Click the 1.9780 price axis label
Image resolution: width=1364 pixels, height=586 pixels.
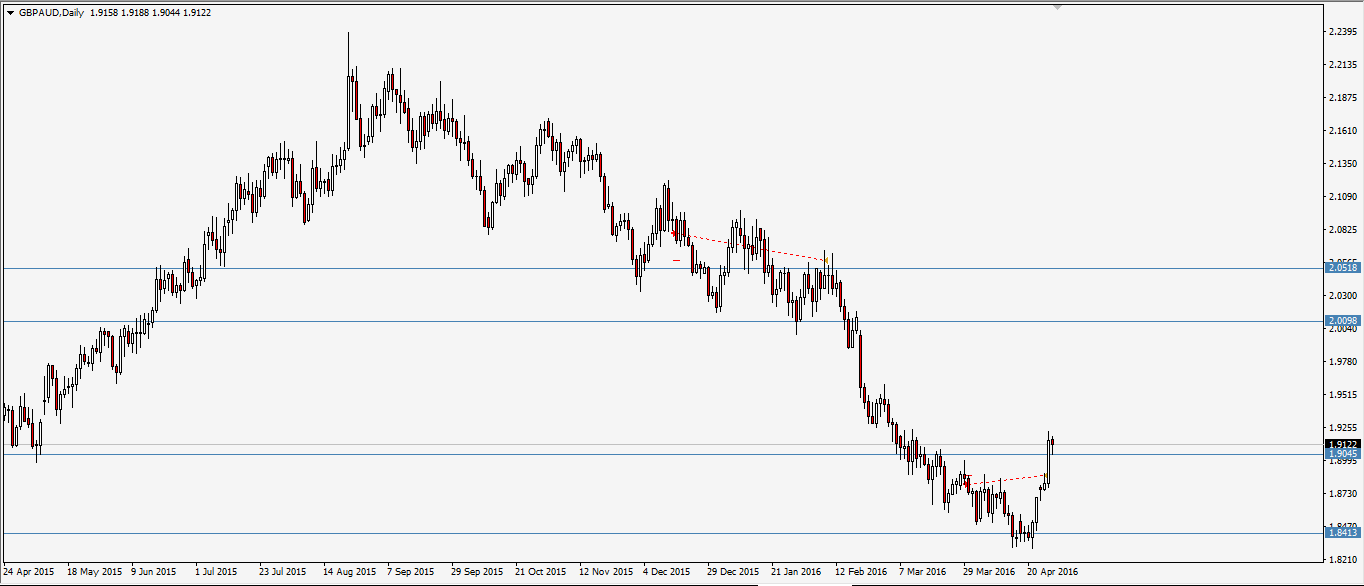click(1344, 362)
